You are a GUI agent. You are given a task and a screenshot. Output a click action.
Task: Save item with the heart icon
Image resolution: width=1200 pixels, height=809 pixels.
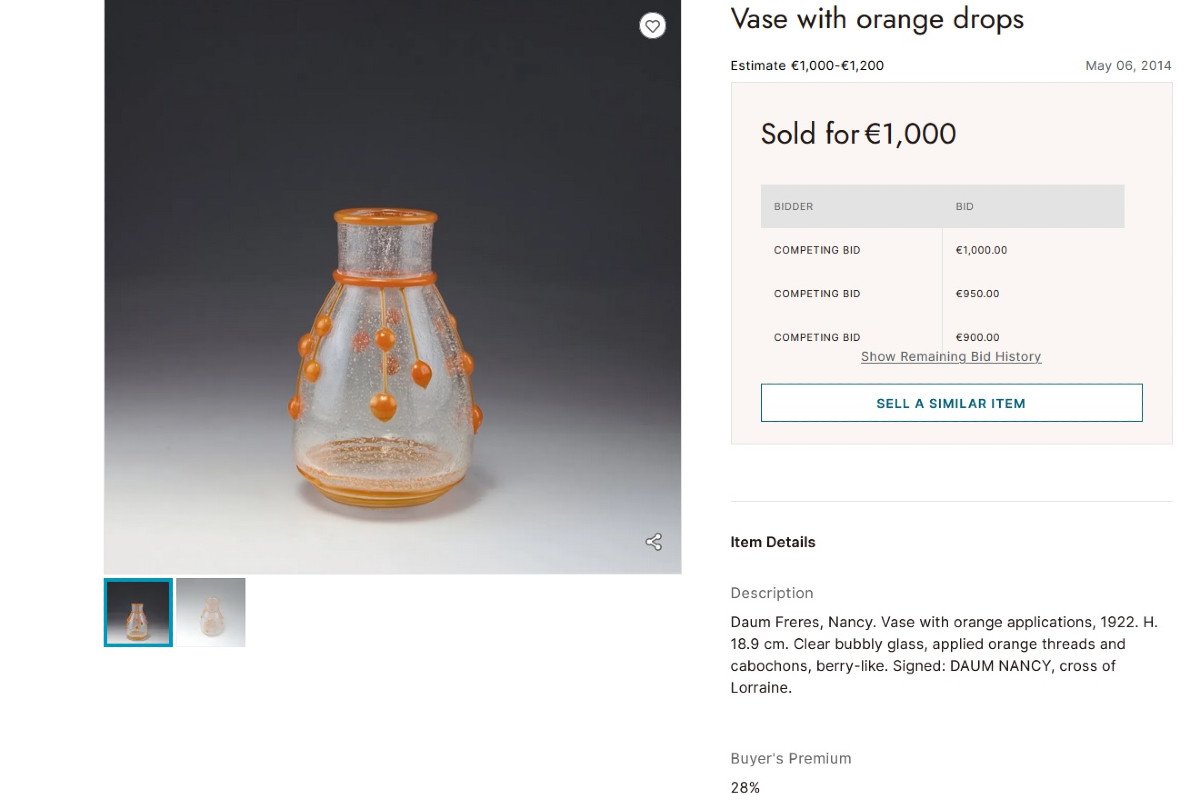point(652,26)
